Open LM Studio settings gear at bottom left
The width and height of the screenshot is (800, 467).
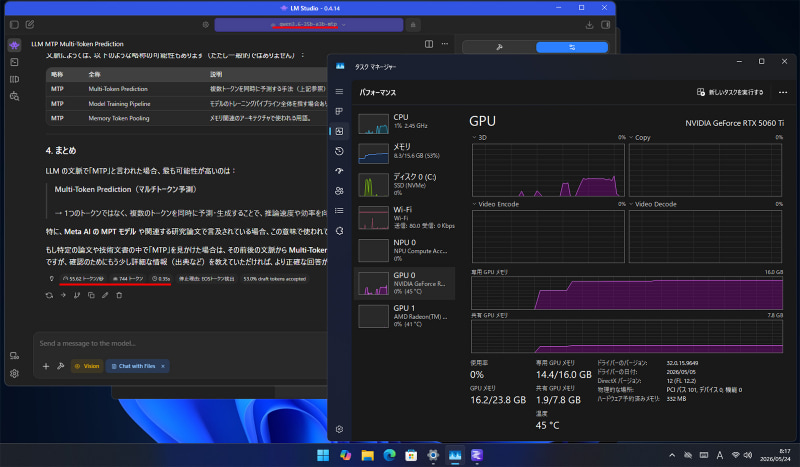[14, 374]
